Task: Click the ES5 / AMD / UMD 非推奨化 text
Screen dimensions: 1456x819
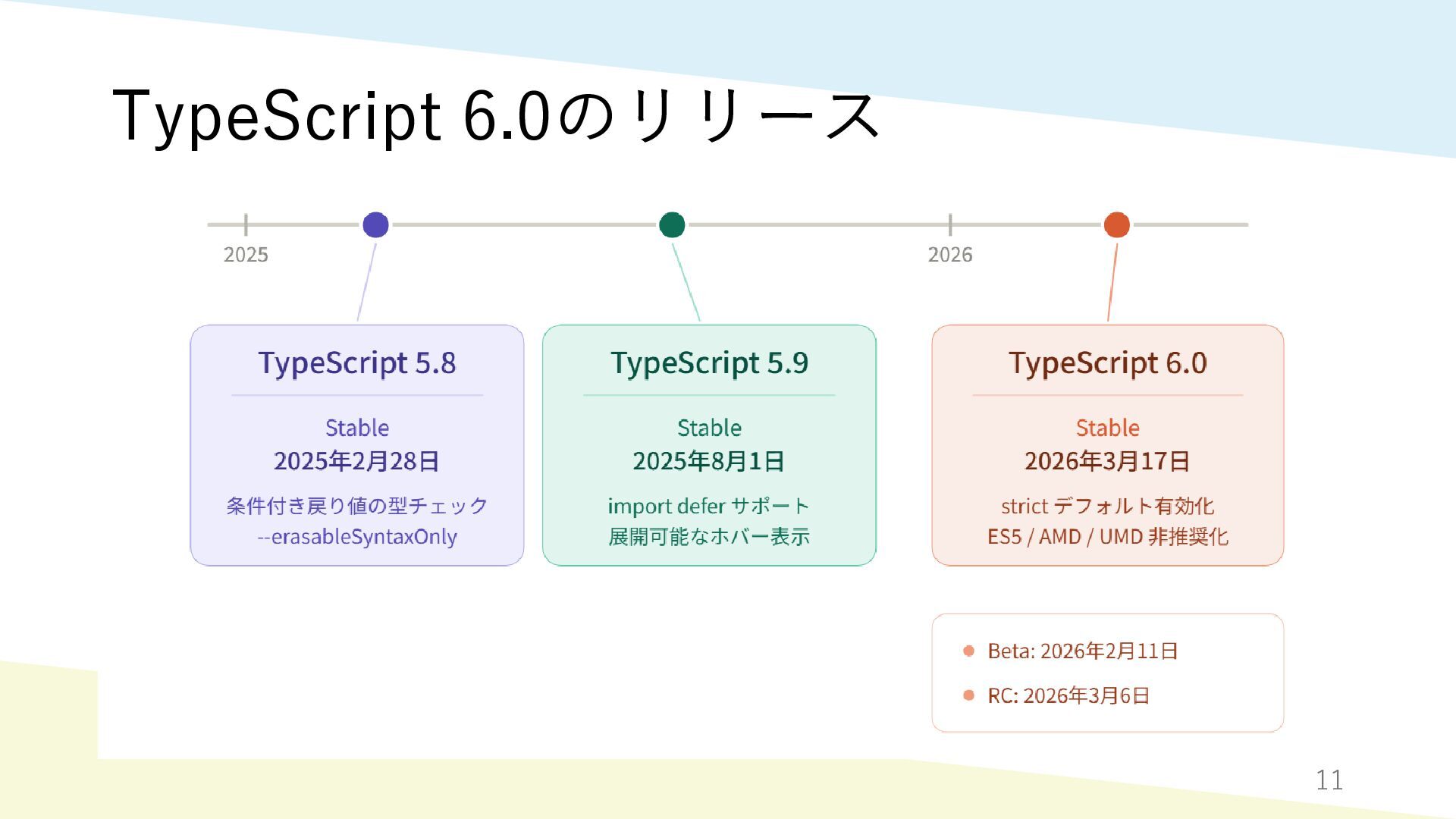Action: pyautogui.click(x=1107, y=537)
